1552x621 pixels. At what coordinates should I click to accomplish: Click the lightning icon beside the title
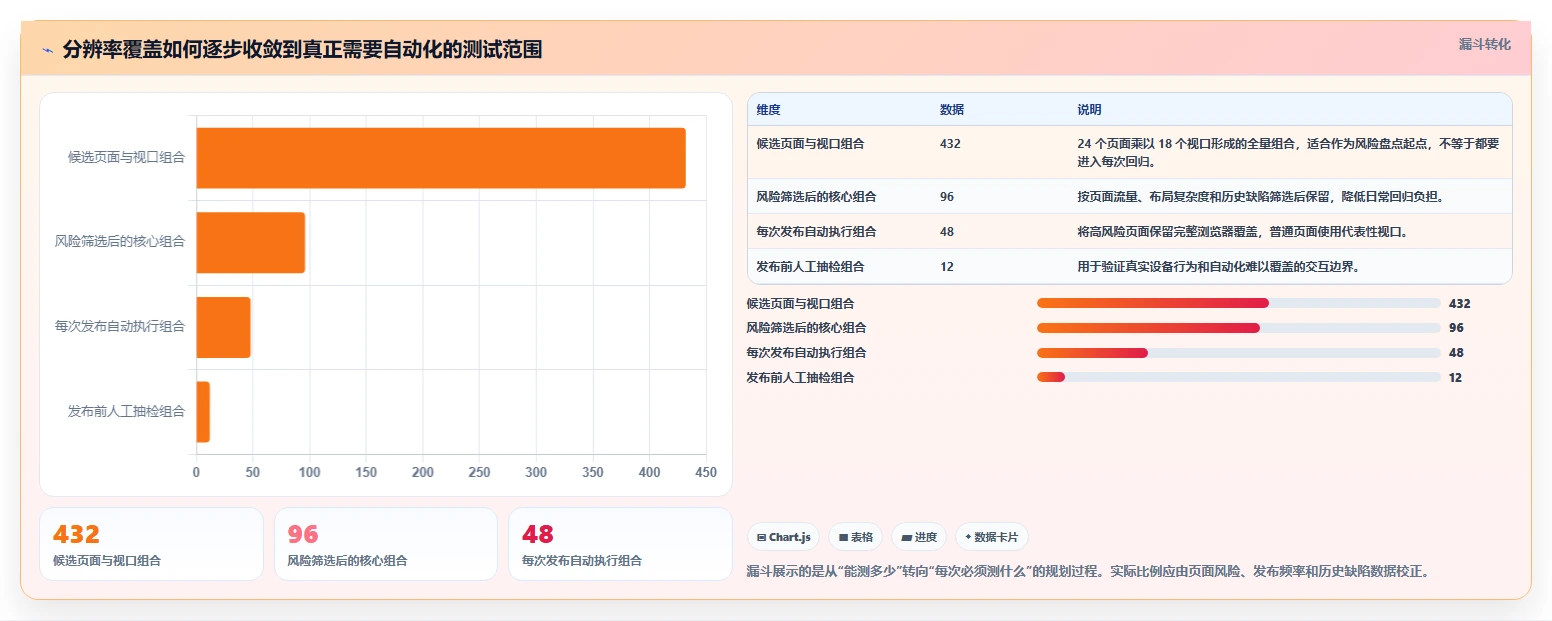coord(47,50)
